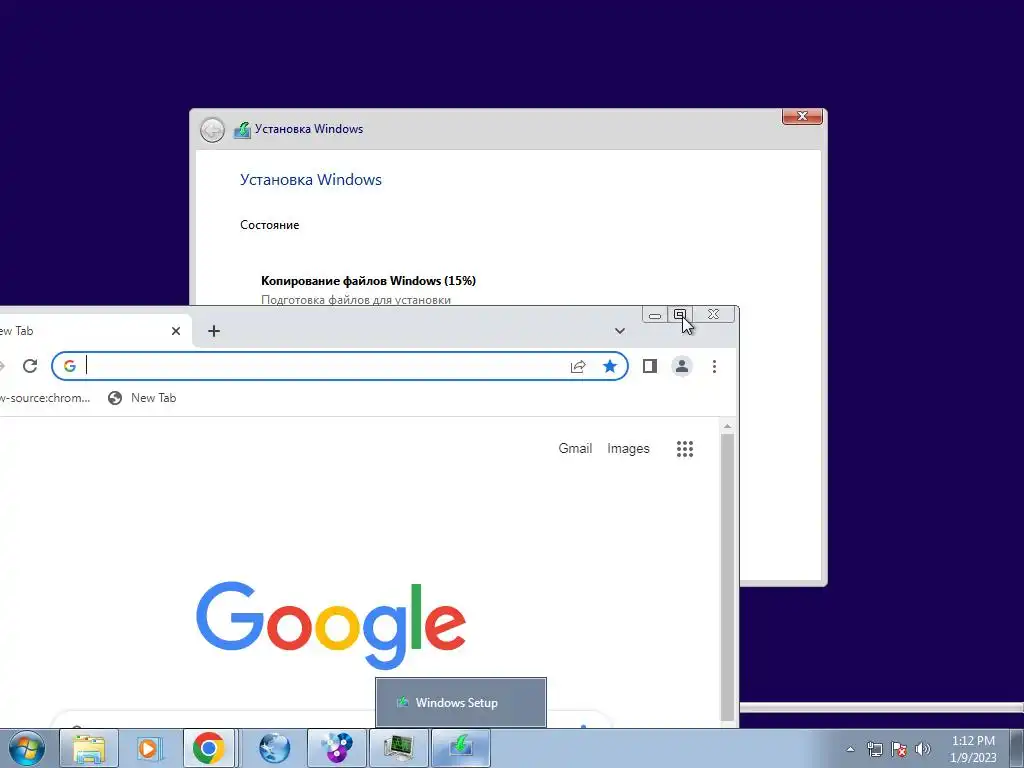Open Gmail link

coord(575,449)
